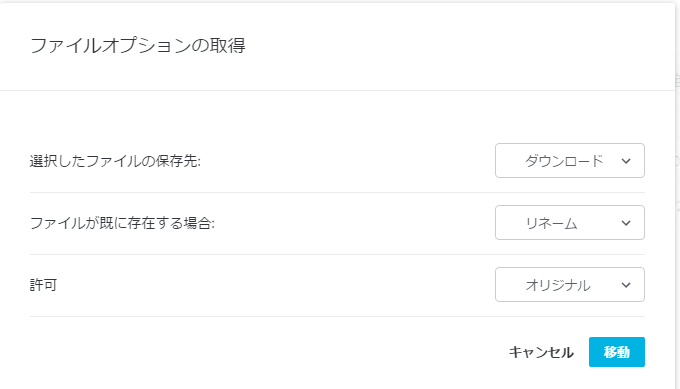Viewport: 680px width, 389px height.
Task: Click the chevron arrow beside オリジナル
Action: click(x=626, y=285)
